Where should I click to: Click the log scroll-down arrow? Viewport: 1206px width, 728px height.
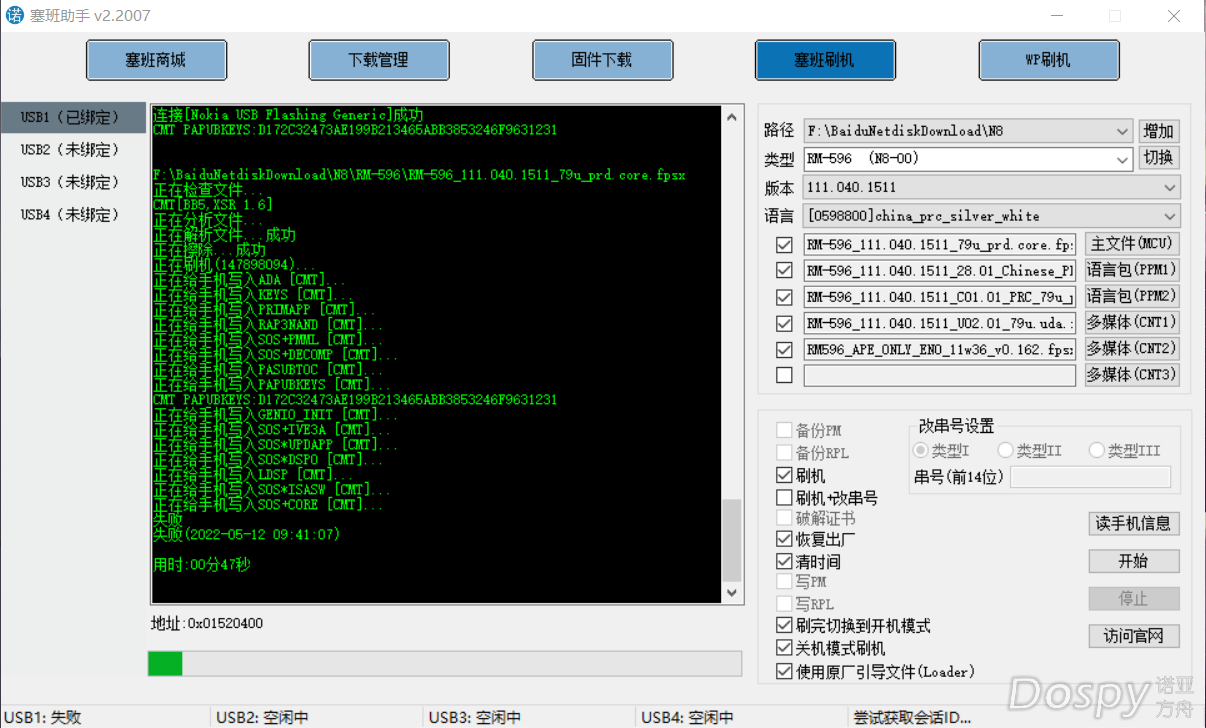[x=733, y=593]
